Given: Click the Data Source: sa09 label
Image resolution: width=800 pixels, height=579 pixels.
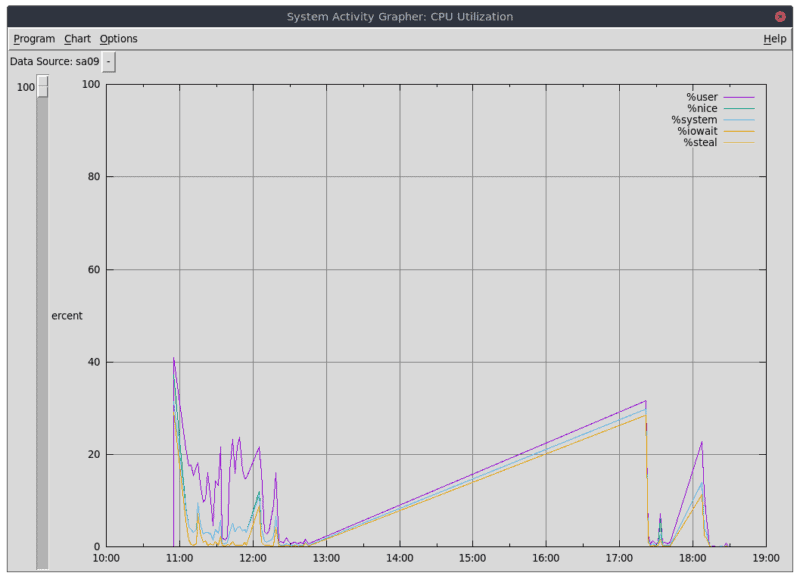Looking at the screenshot, I should coord(54,62).
